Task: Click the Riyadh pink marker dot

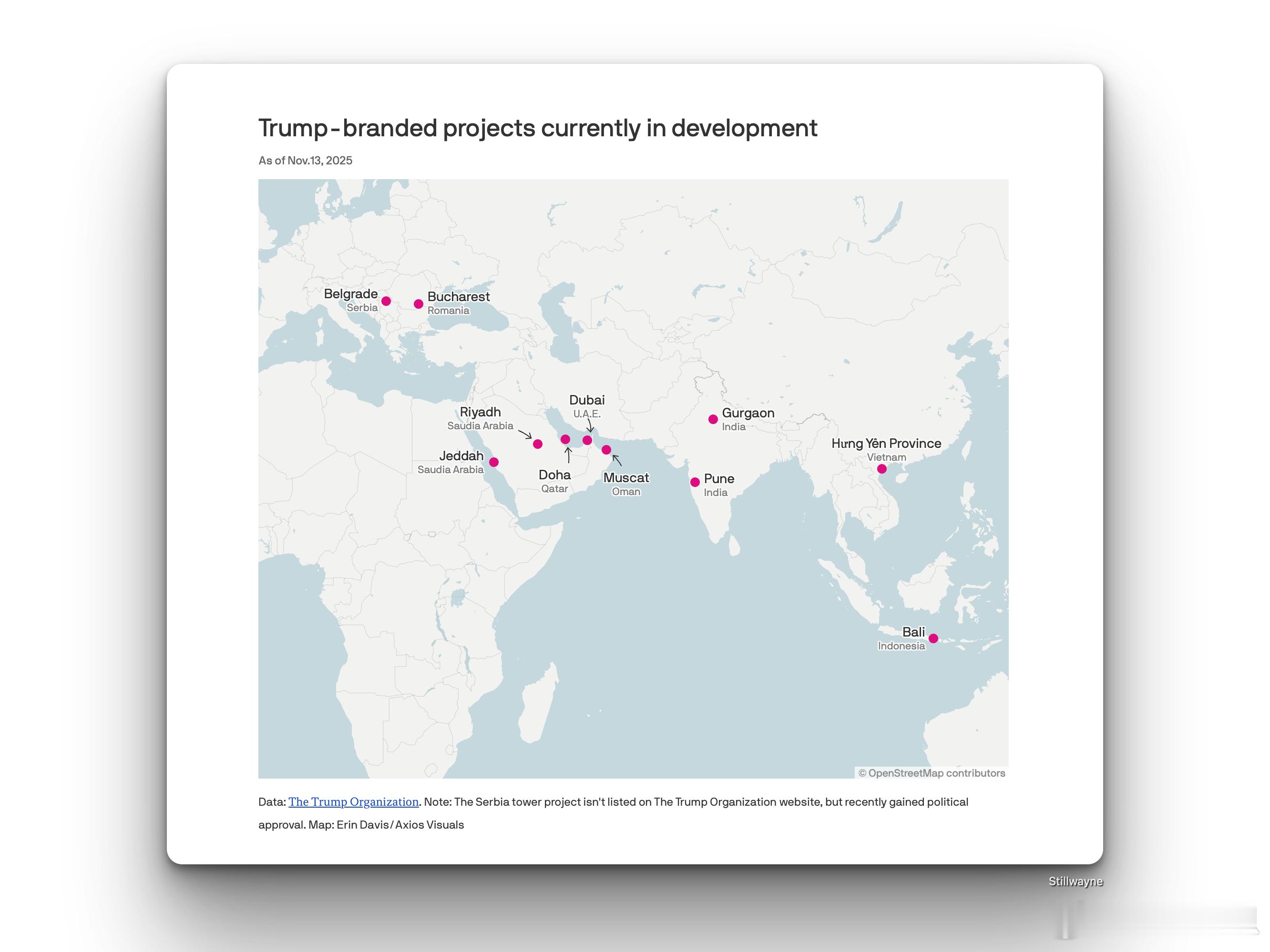Action: [538, 444]
